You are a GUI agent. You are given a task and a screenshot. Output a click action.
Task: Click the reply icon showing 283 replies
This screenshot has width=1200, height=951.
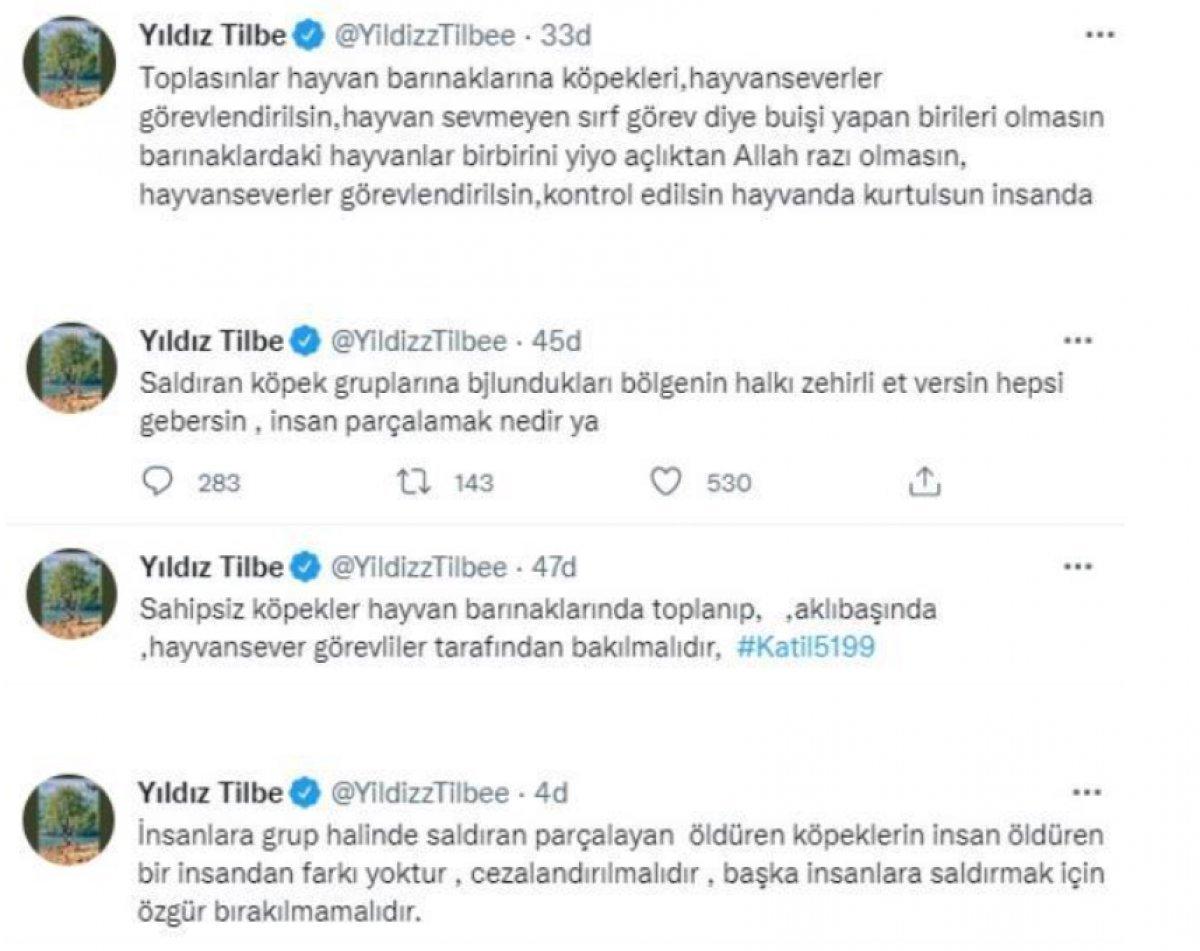point(158,481)
